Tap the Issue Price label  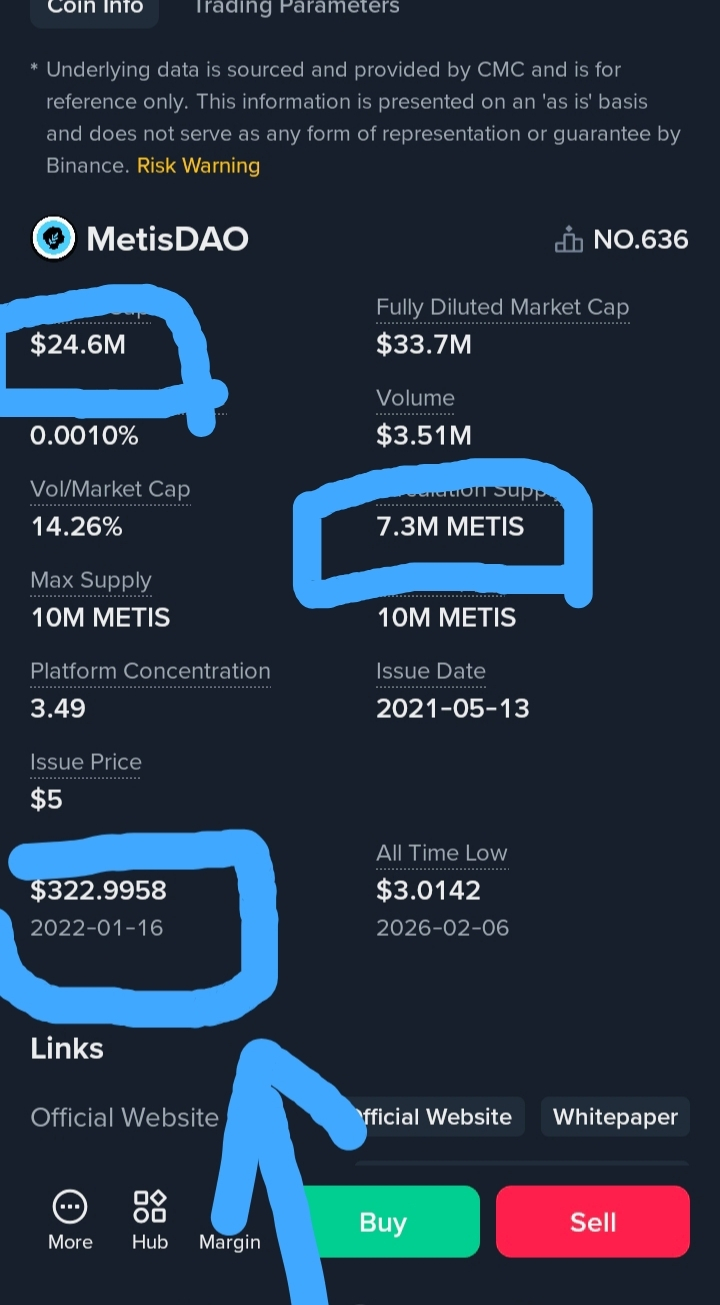pos(86,762)
